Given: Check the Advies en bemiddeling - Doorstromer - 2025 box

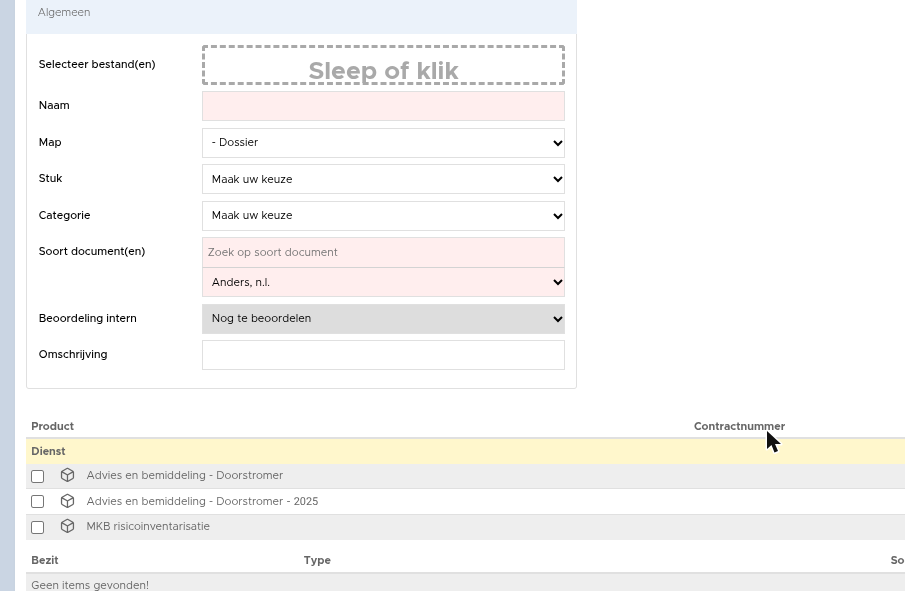Looking at the screenshot, I should [x=38, y=502].
